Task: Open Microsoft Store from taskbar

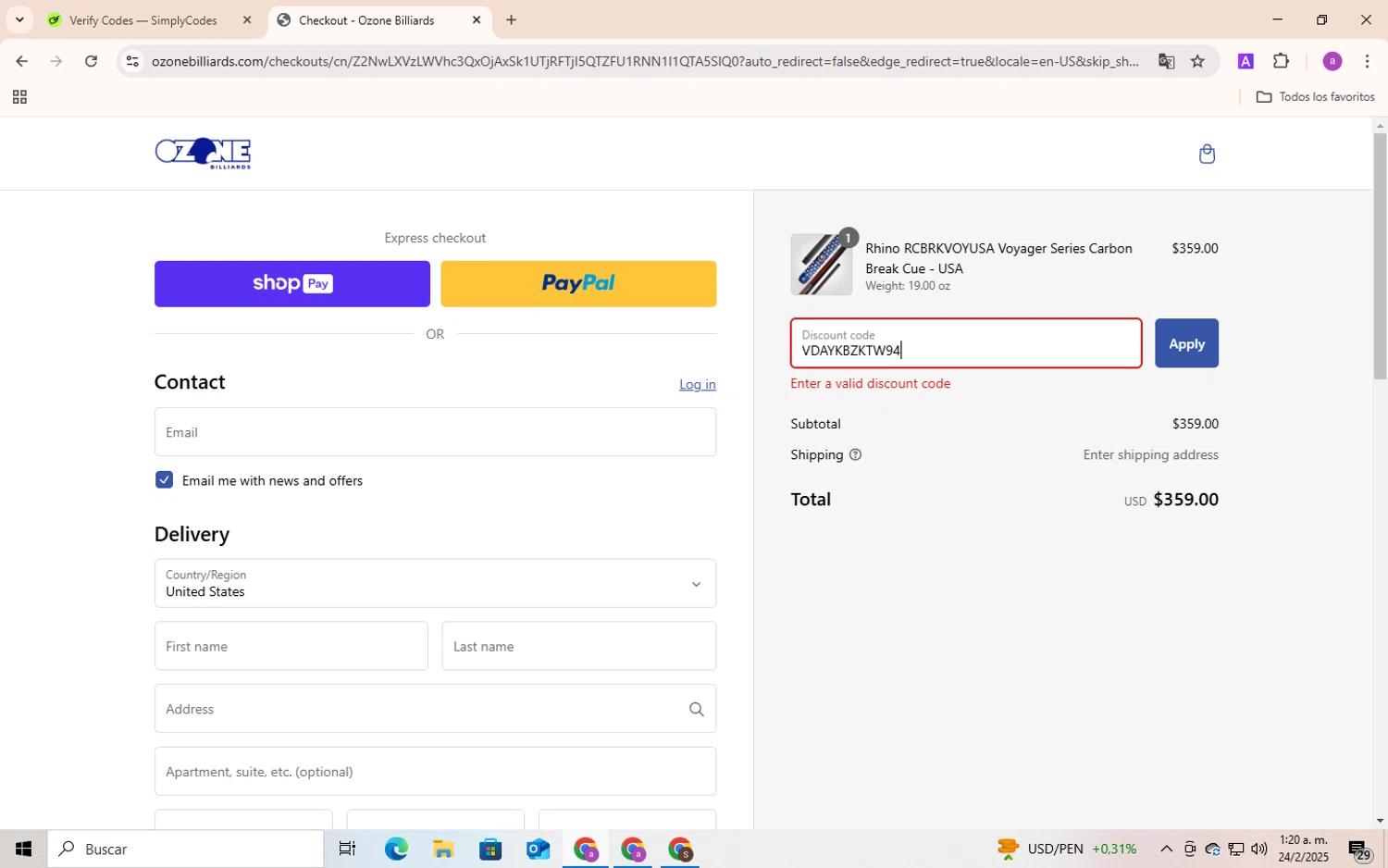Action: pos(490,849)
